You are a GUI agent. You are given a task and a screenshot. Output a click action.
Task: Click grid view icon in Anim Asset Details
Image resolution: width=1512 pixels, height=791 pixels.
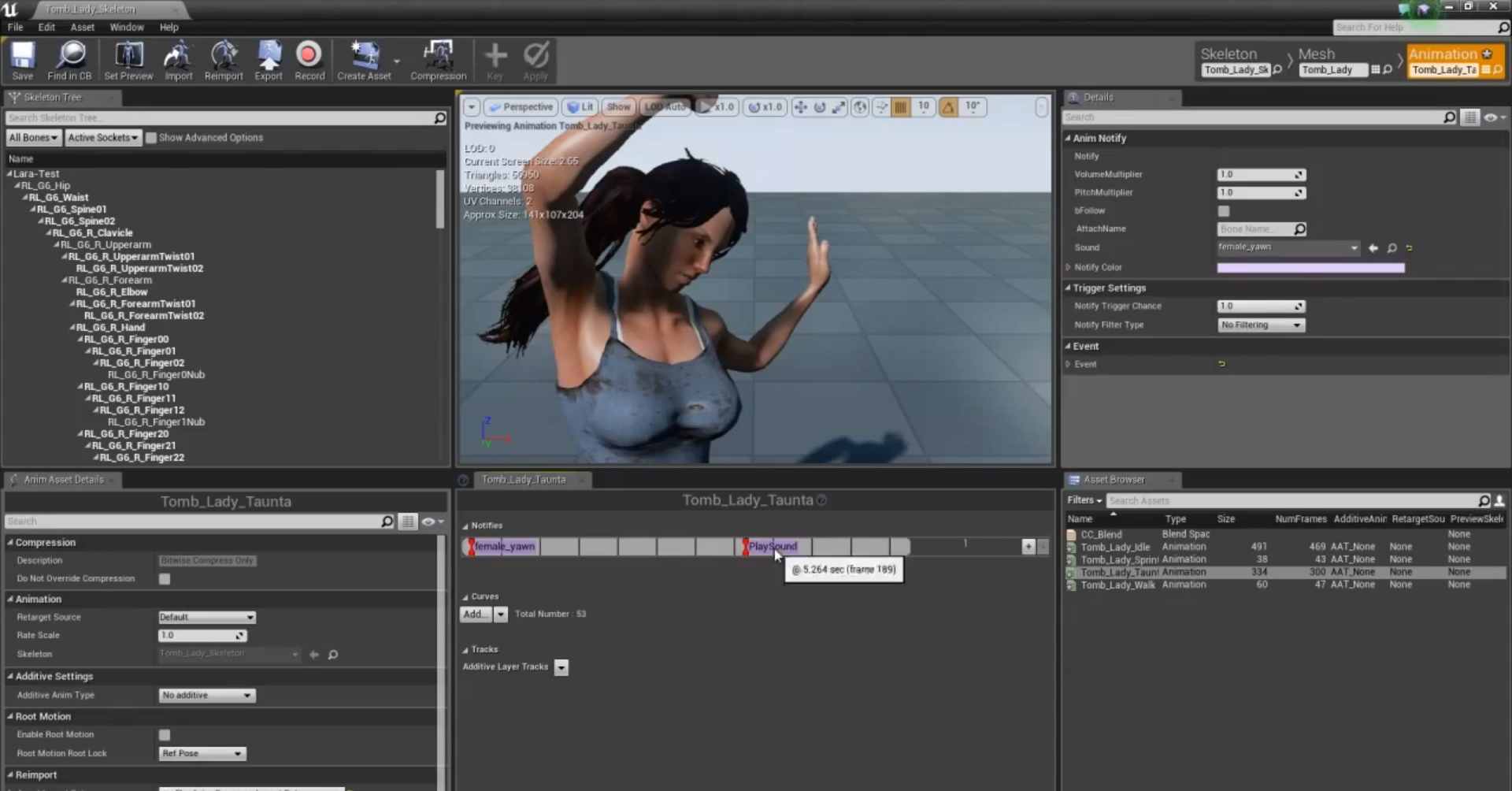click(407, 522)
